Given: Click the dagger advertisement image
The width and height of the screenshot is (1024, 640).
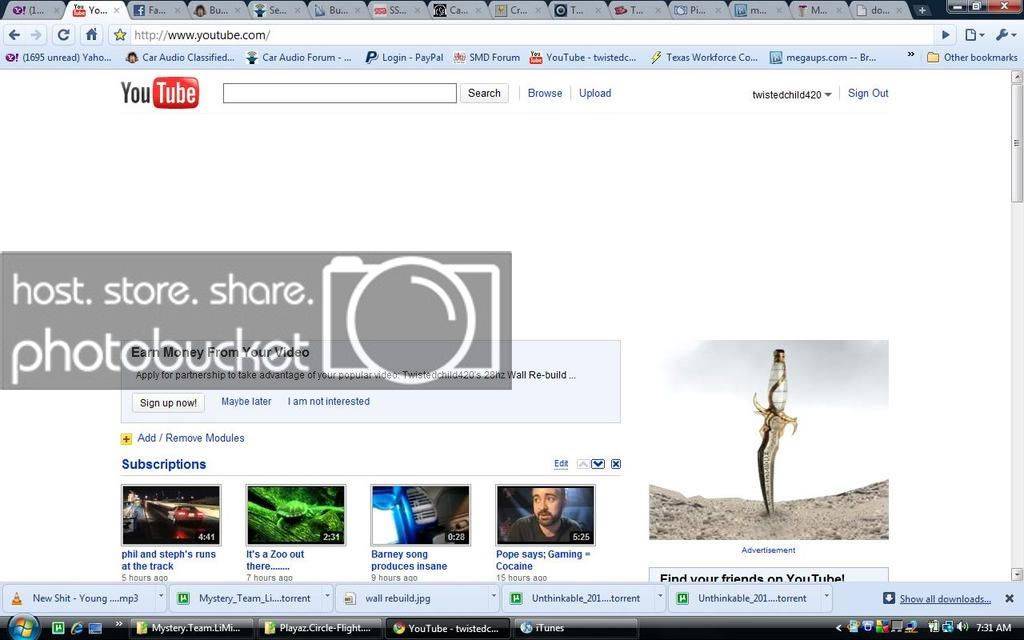Looking at the screenshot, I should click(x=769, y=440).
